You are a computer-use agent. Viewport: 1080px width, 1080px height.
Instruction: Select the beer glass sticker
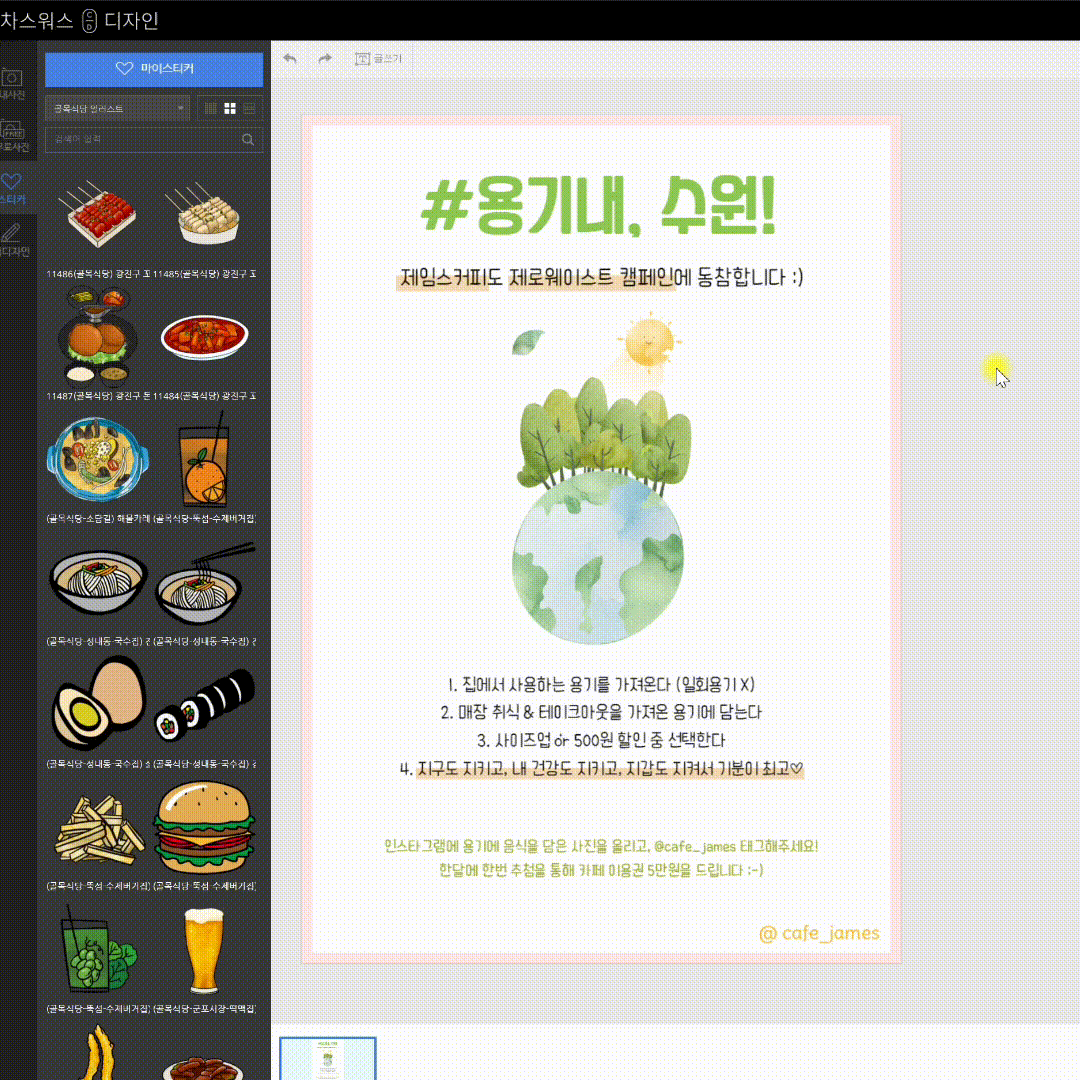pyautogui.click(x=204, y=951)
